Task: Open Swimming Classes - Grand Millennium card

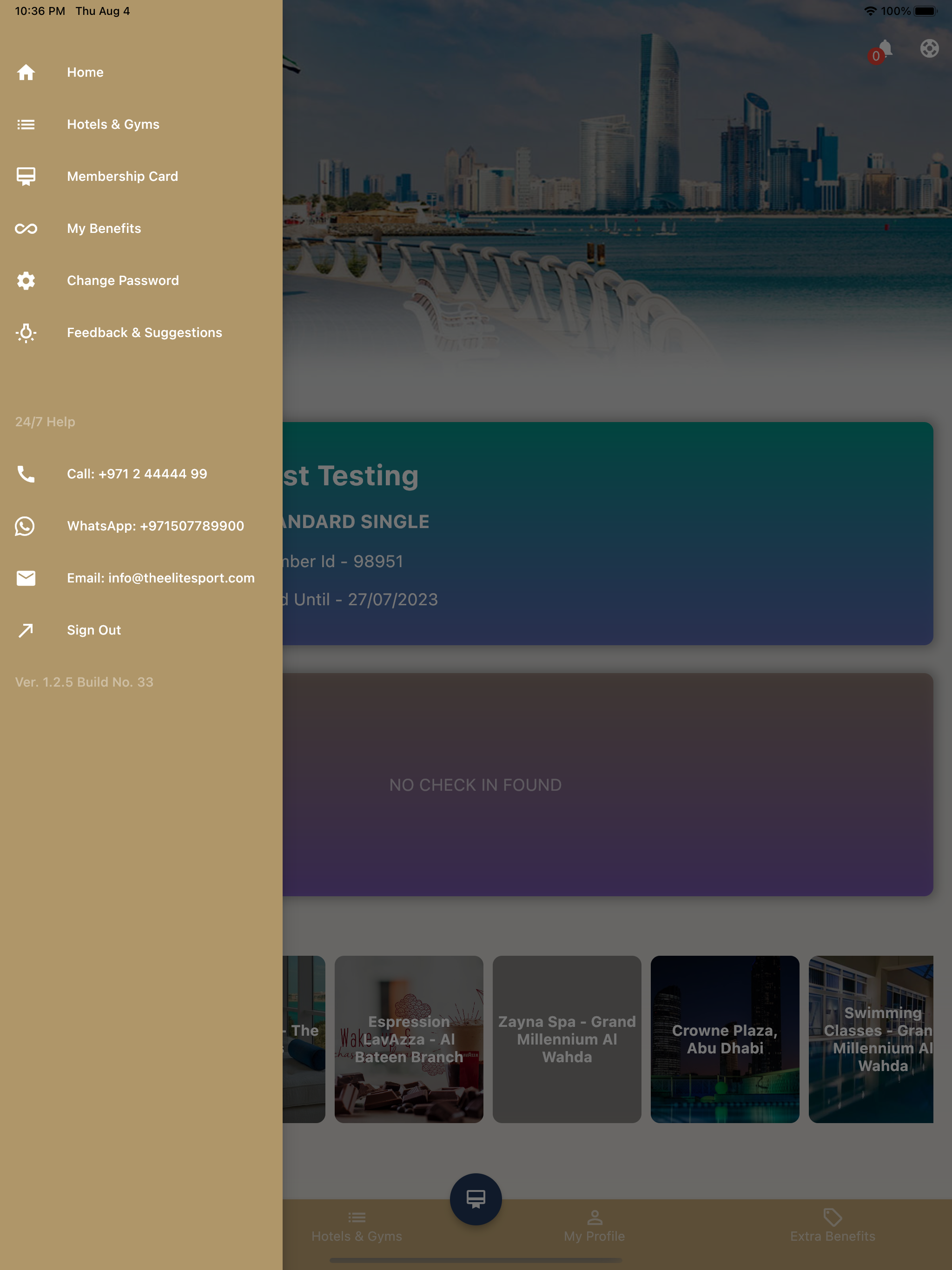Action: click(x=871, y=1038)
